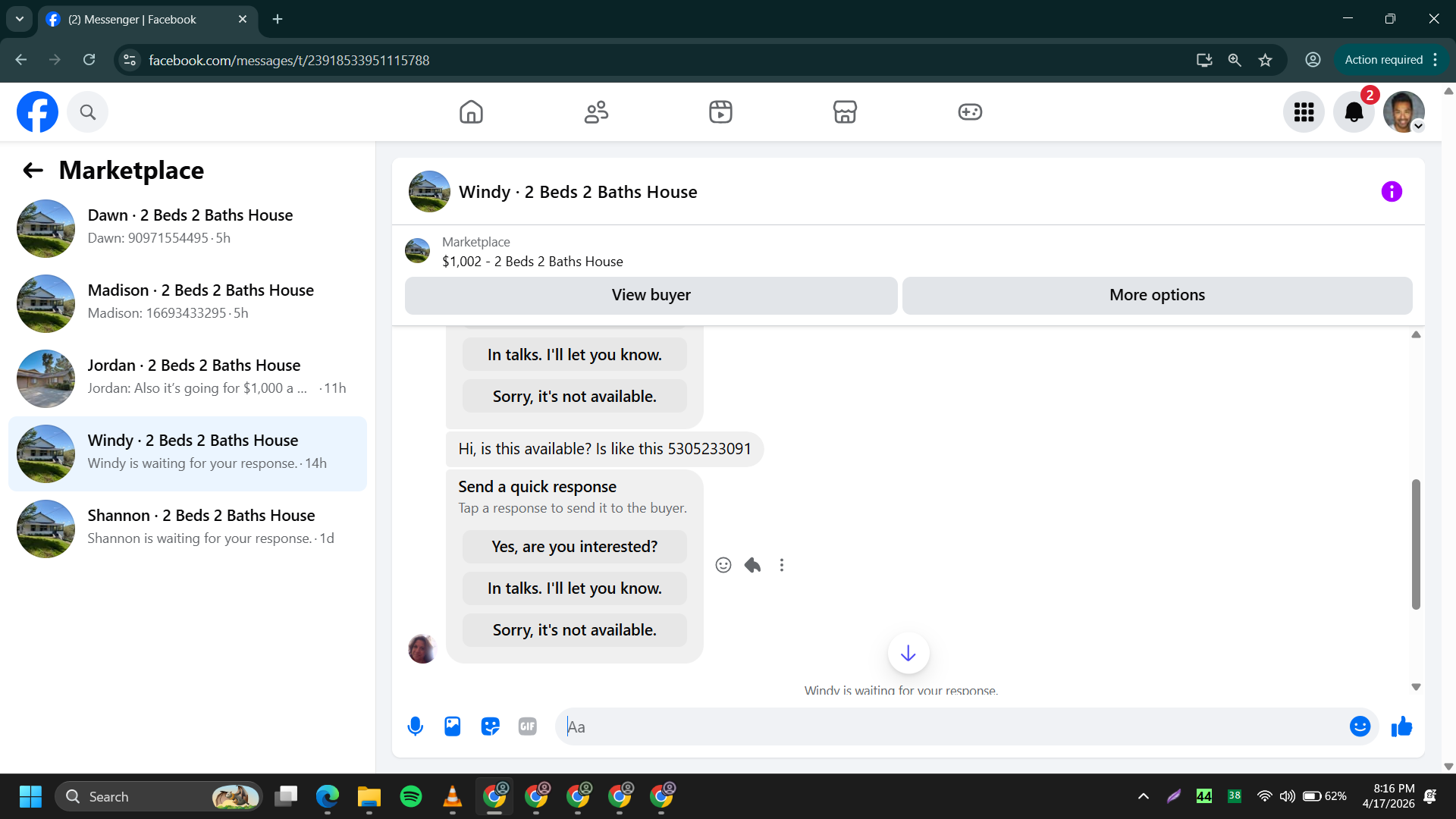This screenshot has width=1456, height=819.
Task: Open more message options three dots
Action: (x=782, y=565)
